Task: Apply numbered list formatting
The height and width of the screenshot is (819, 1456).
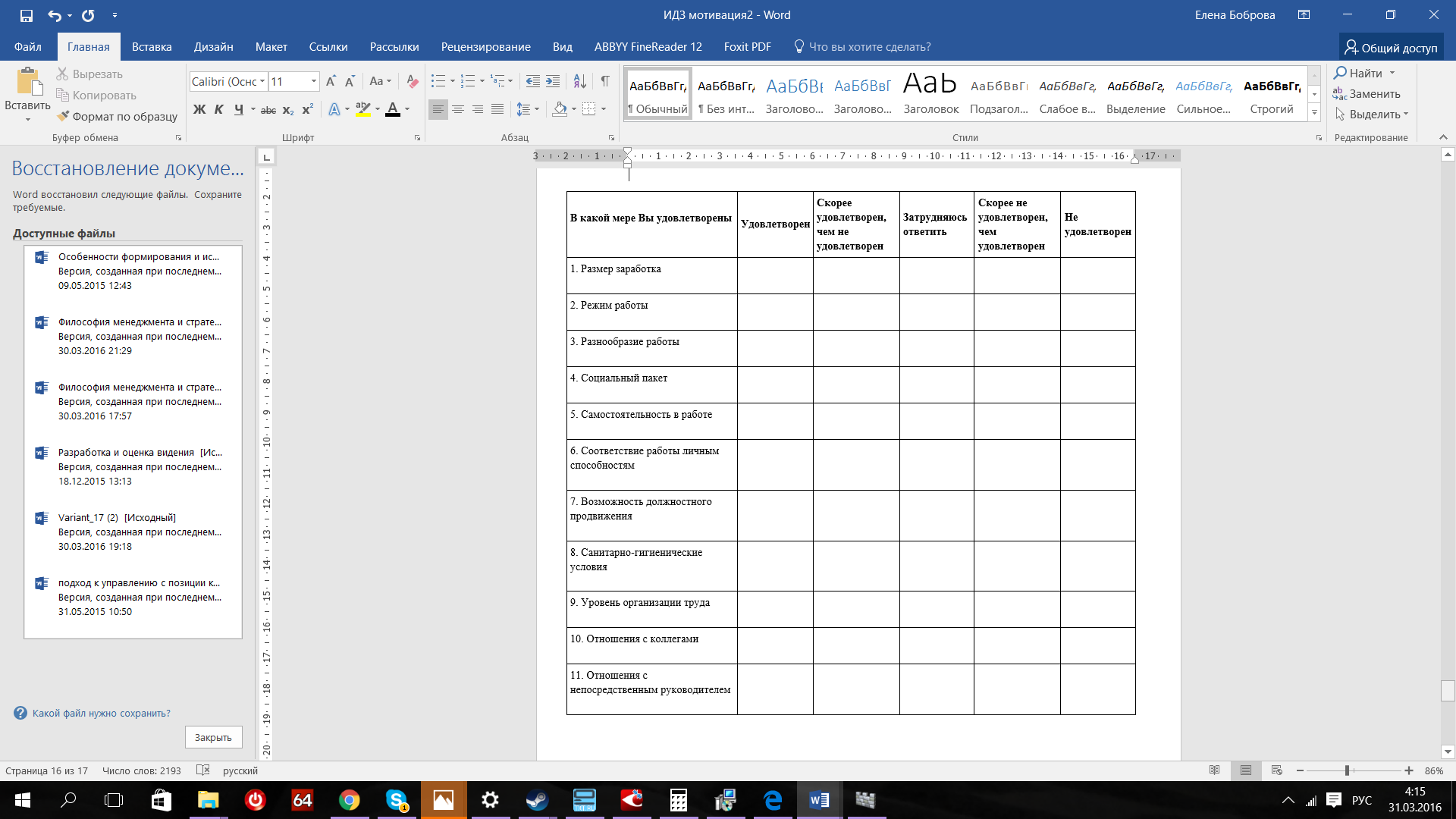Action: pos(468,81)
